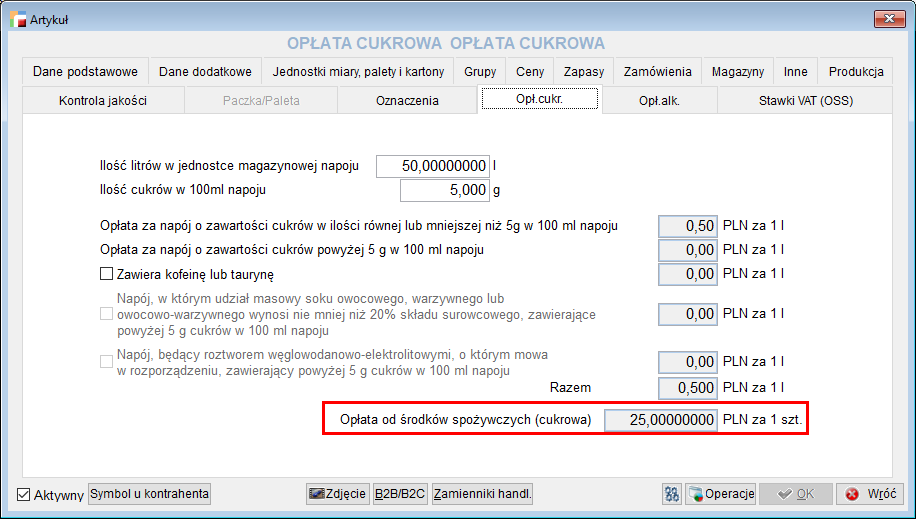Click the Artykuł window title icon
The image size is (916, 519).
pos(17,19)
